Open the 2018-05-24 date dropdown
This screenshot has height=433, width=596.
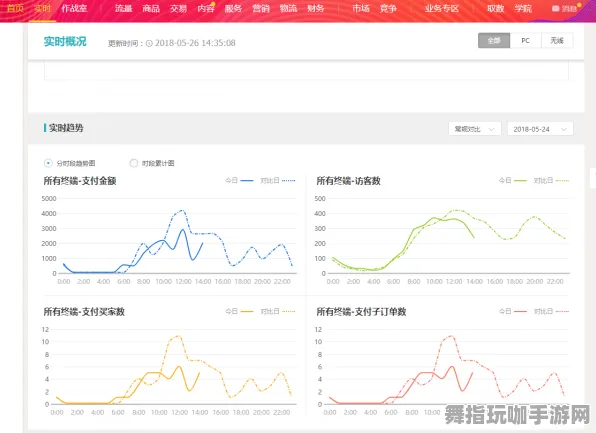(x=540, y=129)
